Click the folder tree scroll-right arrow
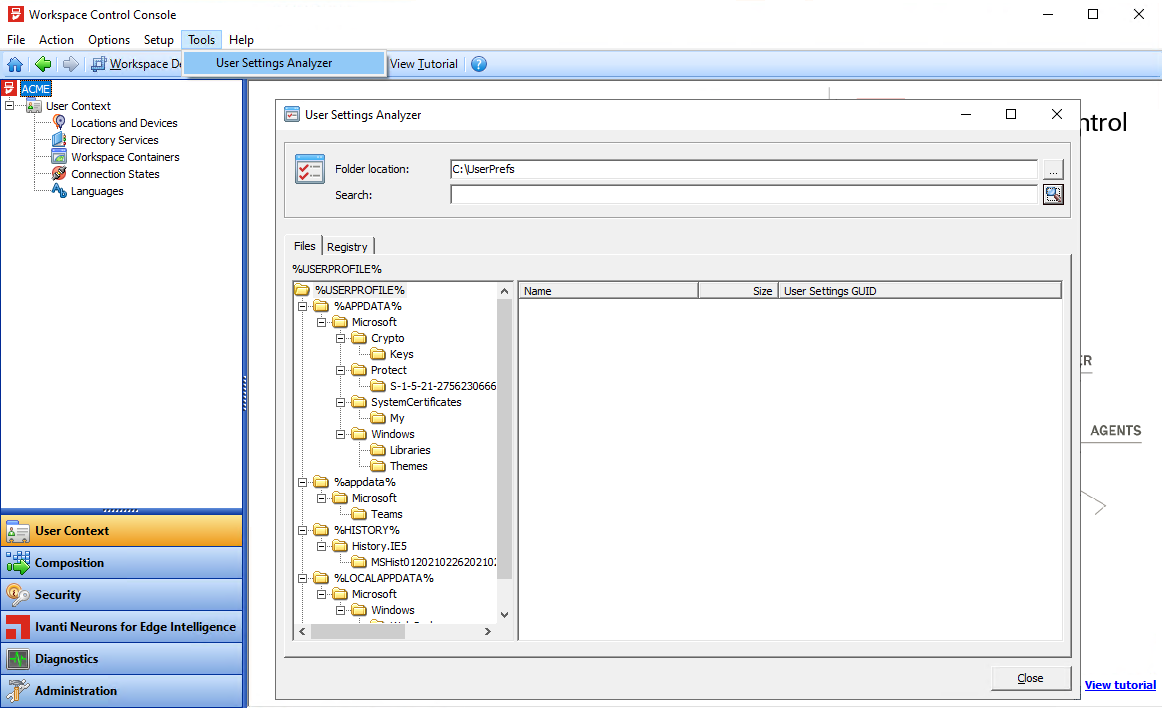The height and width of the screenshot is (708, 1162). (488, 632)
